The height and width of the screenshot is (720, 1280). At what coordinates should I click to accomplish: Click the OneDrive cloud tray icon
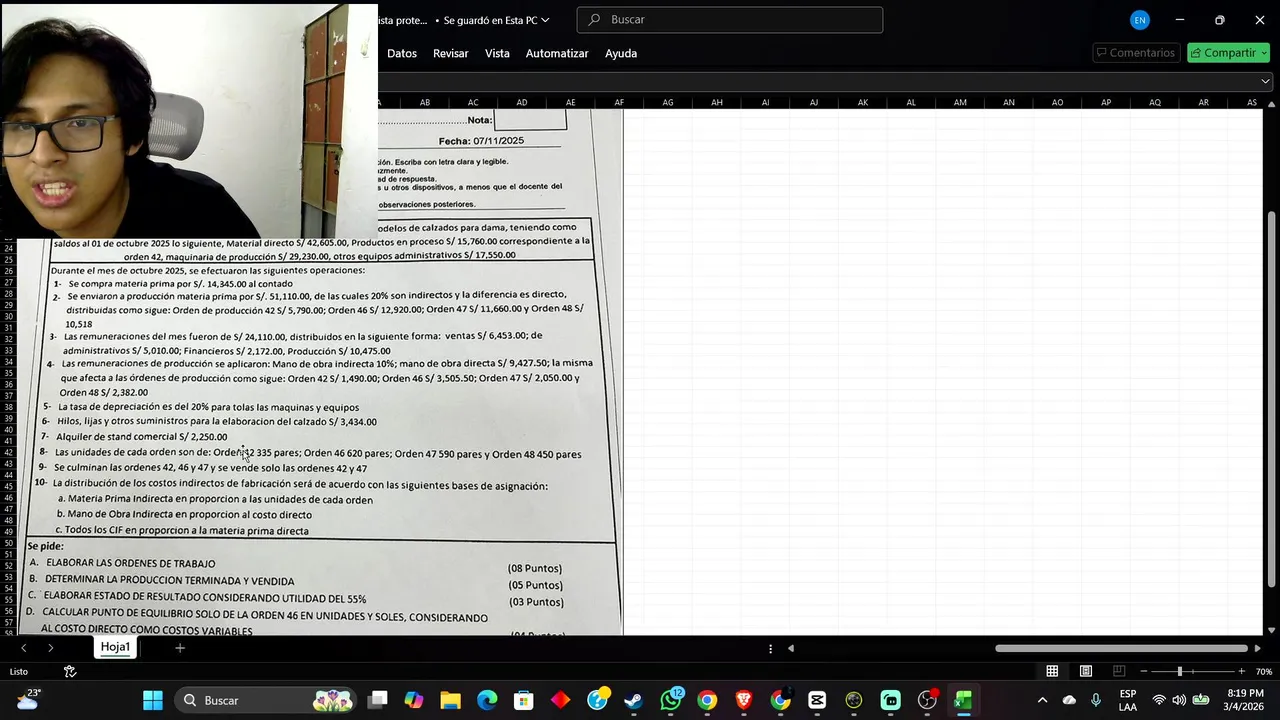(1069, 700)
